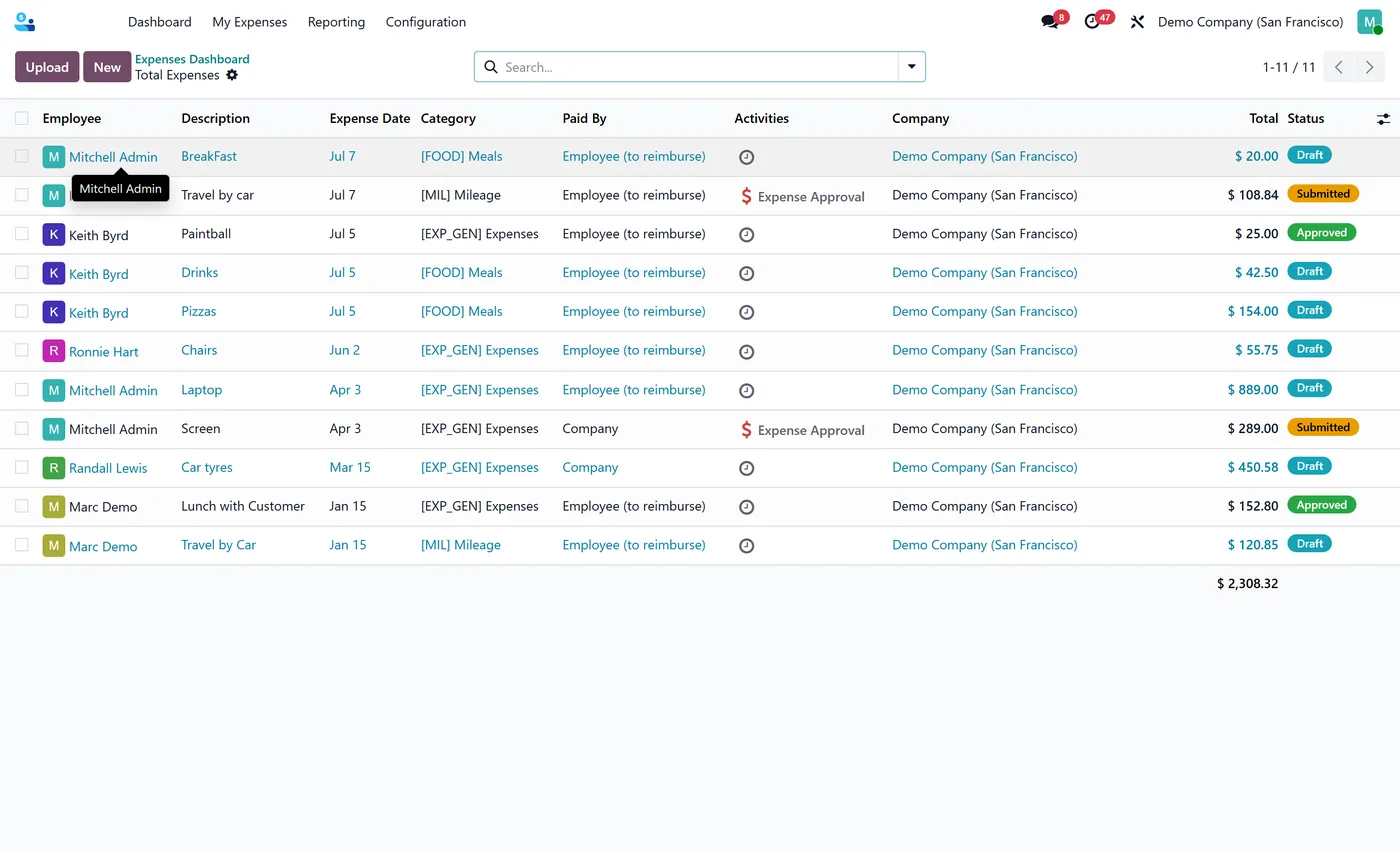Image resolution: width=1400 pixels, height=851 pixels.
Task: Click into the Search field
Action: 698,67
